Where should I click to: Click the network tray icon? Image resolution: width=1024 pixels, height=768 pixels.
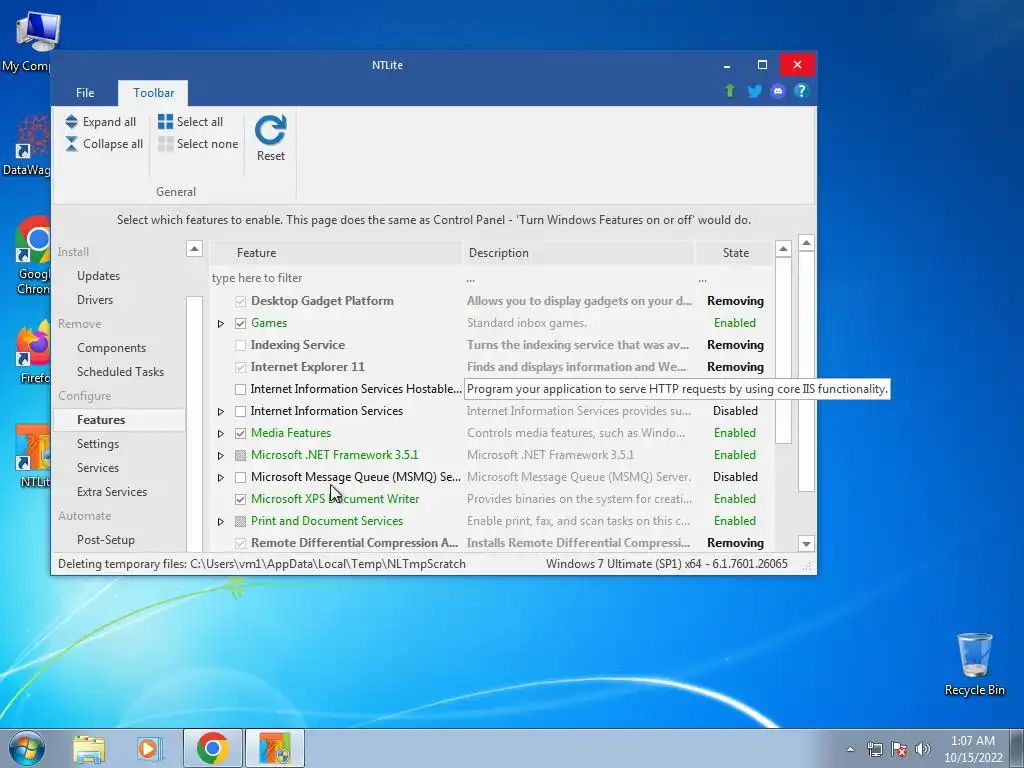pos(874,749)
